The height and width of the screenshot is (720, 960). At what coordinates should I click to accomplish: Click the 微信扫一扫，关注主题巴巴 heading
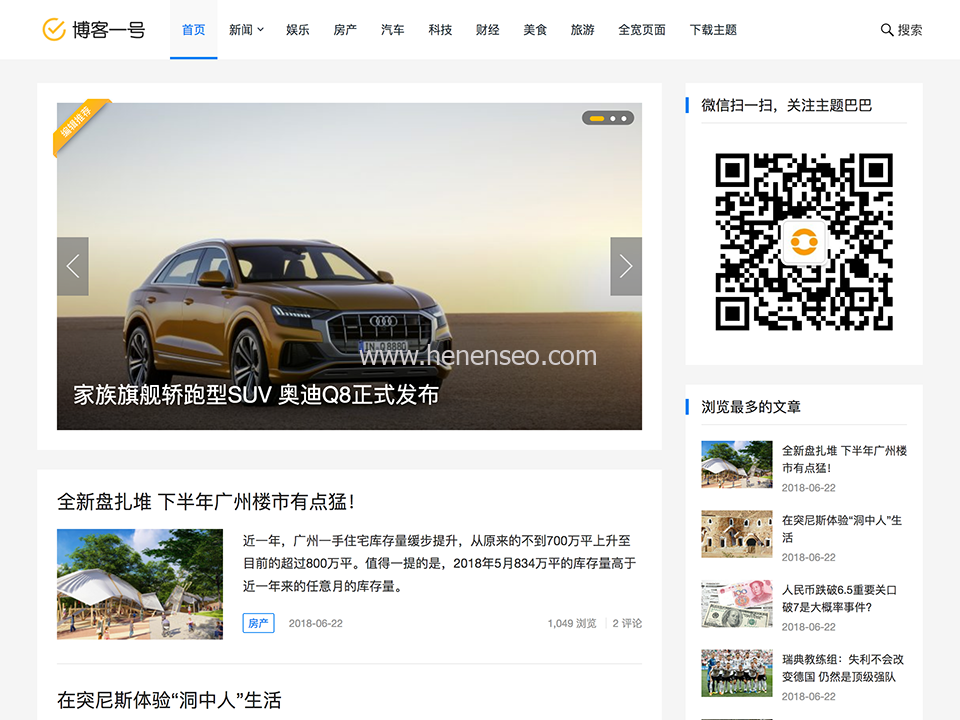[786, 105]
